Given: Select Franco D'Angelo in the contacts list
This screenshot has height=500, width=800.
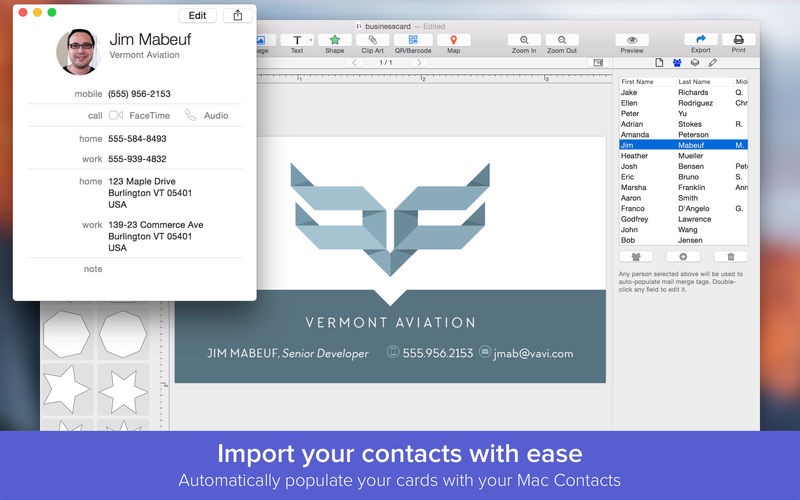Looking at the screenshot, I should [x=683, y=209].
